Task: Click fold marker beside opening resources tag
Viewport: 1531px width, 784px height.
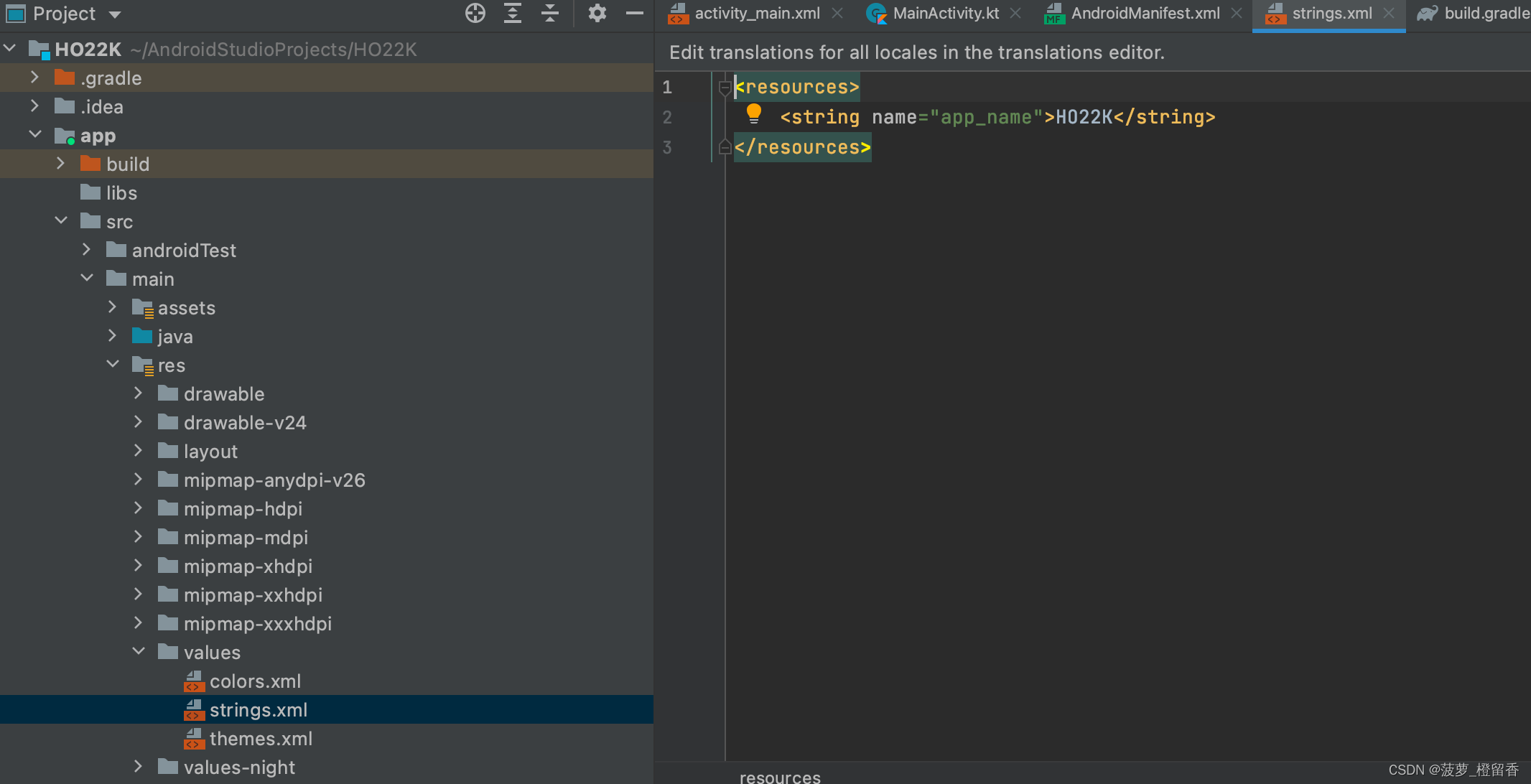Action: [x=725, y=88]
